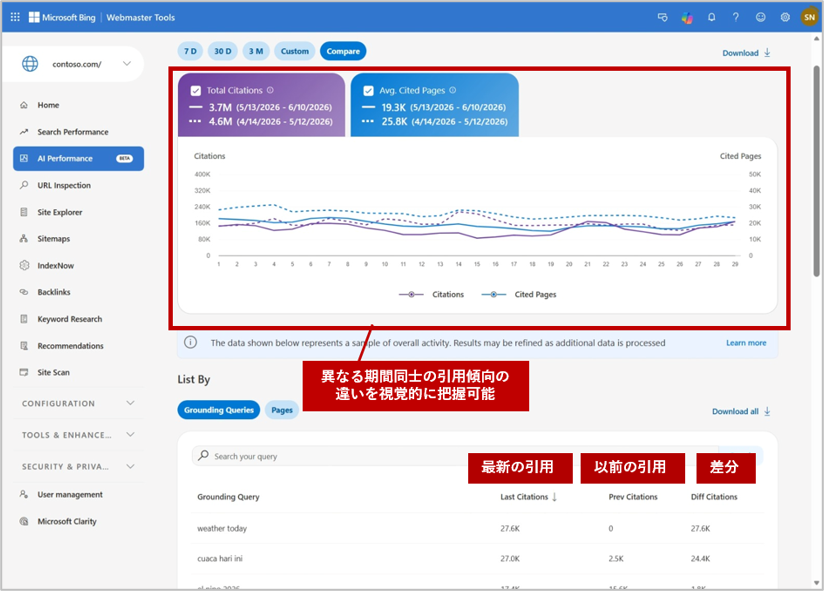This screenshot has width=824, height=591.
Task: Open the feedback chat icon in header
Action: coord(662,17)
